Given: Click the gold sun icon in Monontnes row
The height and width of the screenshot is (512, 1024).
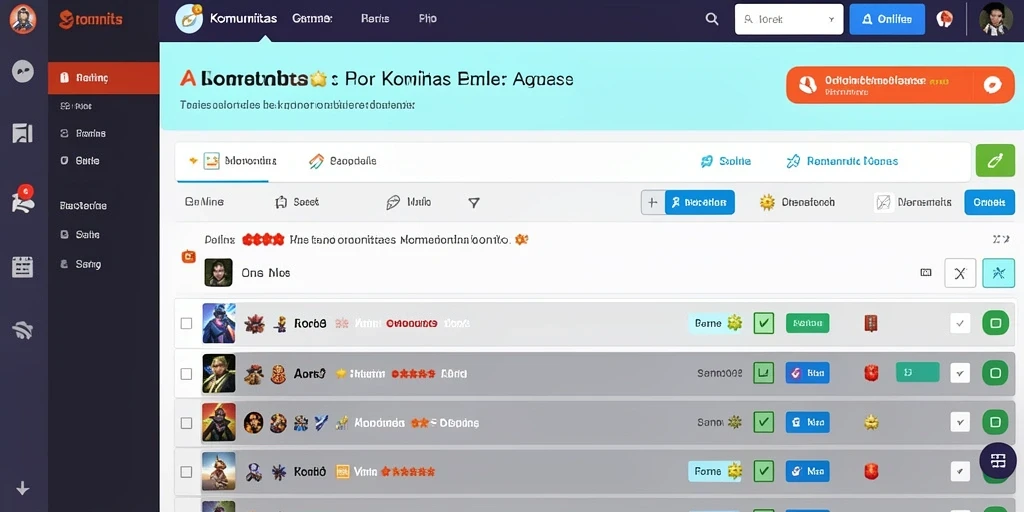Looking at the screenshot, I should pyautogui.click(x=871, y=423).
